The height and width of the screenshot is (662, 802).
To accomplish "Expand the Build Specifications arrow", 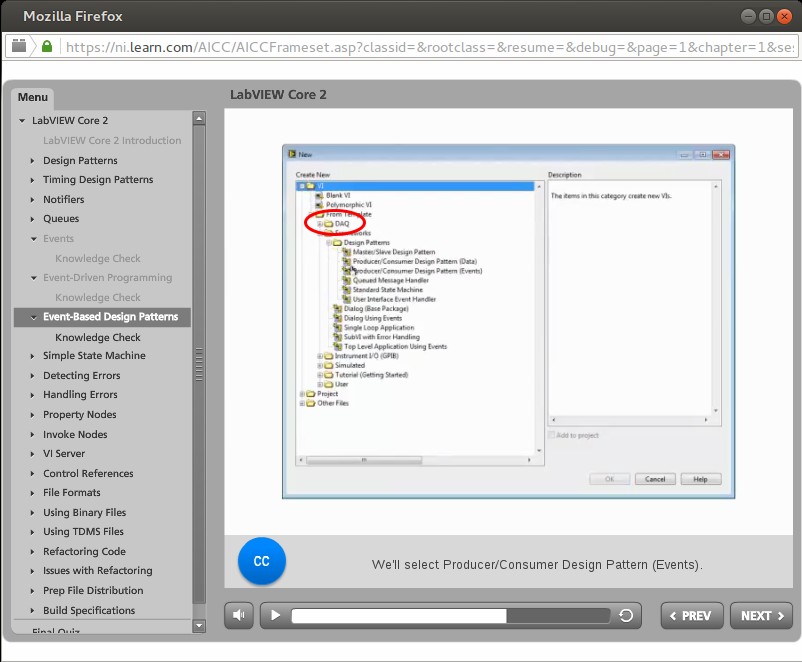I will (x=32, y=611).
